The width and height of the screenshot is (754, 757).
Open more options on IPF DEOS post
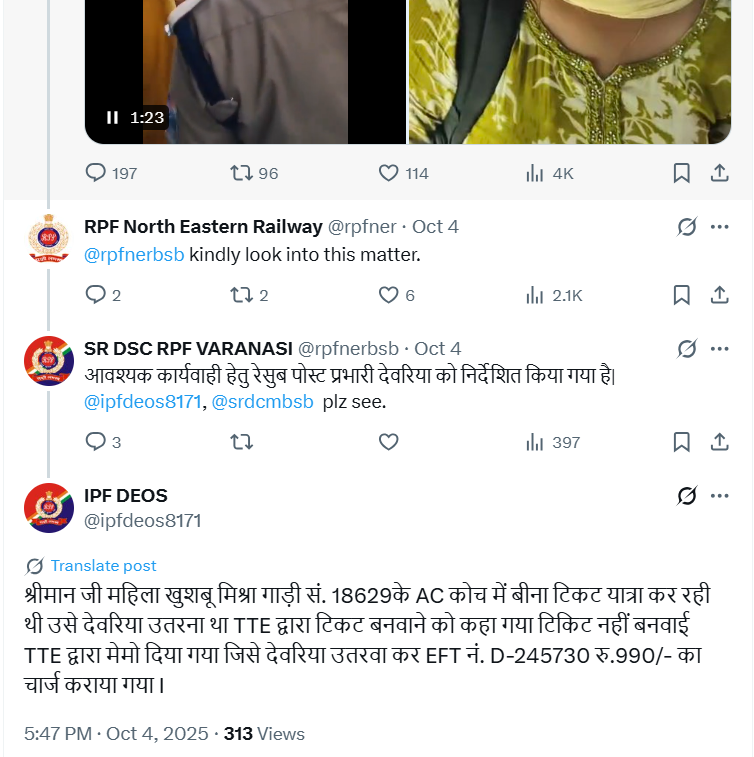(719, 495)
